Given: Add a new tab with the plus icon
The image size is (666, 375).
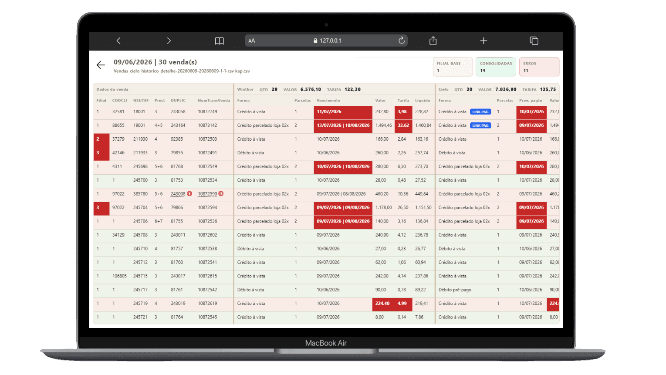Looking at the screenshot, I should [x=483, y=41].
